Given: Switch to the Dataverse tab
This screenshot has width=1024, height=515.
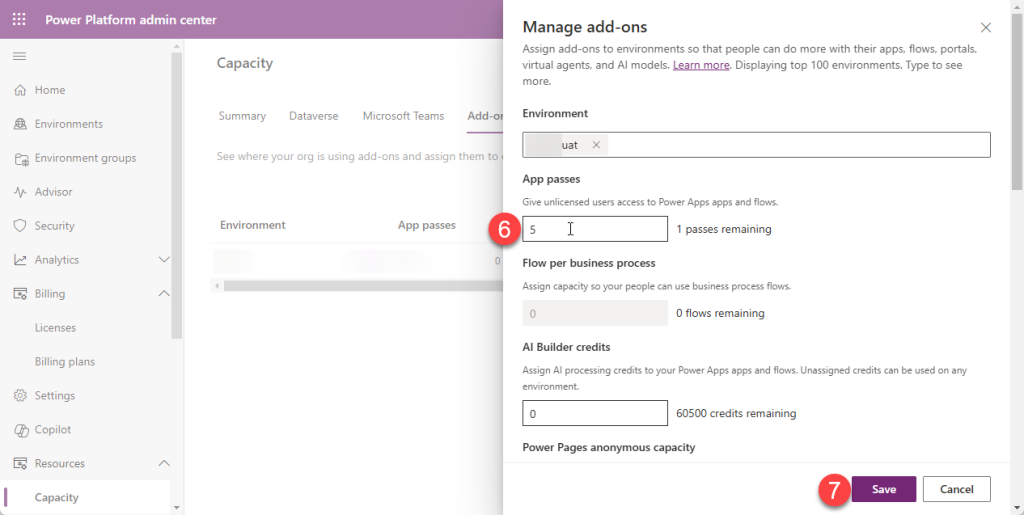Looking at the screenshot, I should pos(313,116).
